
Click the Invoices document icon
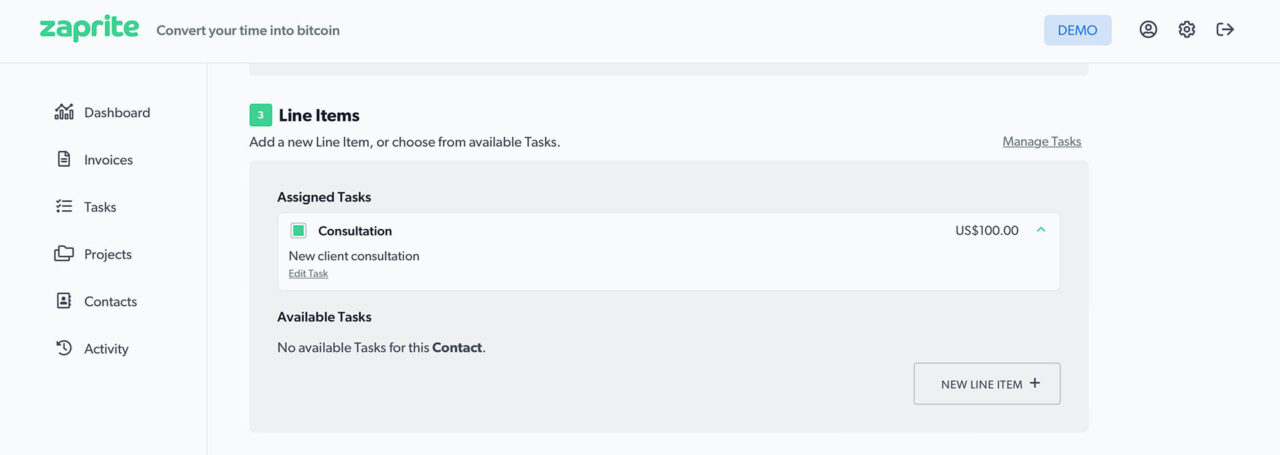(64, 159)
